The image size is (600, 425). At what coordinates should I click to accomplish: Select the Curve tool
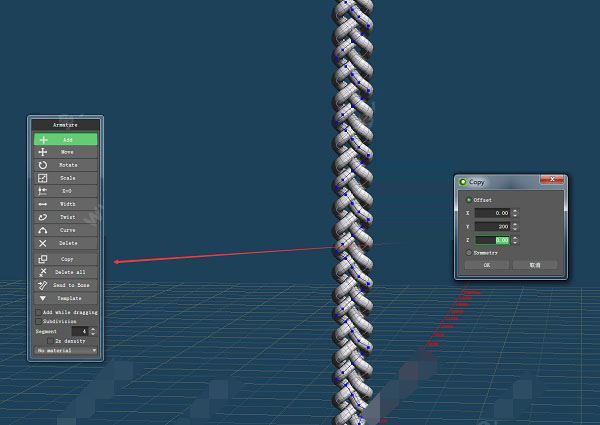coord(66,230)
